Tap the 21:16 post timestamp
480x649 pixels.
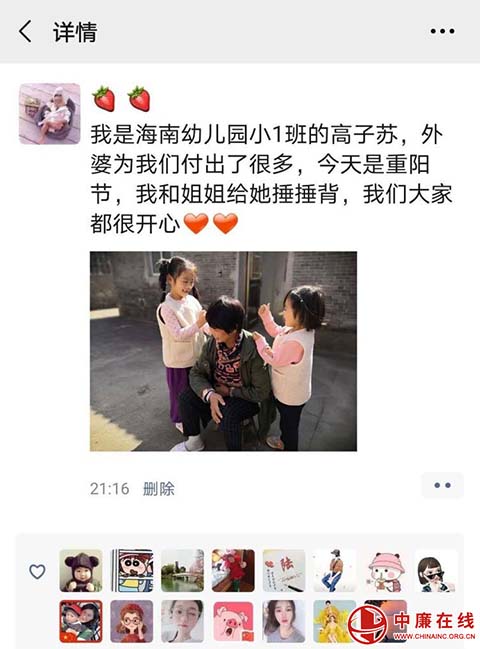109,489
